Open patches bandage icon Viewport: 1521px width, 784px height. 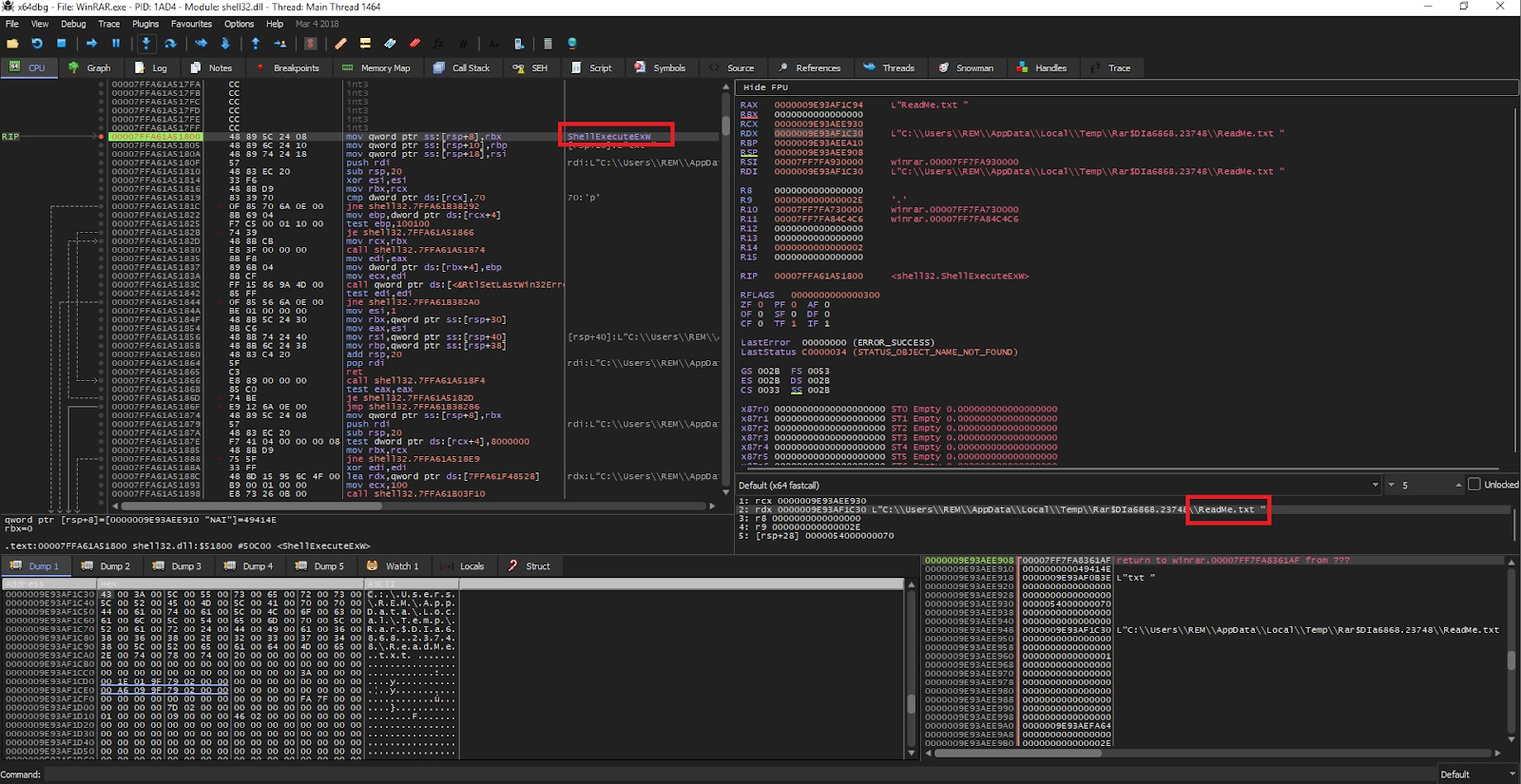pos(340,44)
